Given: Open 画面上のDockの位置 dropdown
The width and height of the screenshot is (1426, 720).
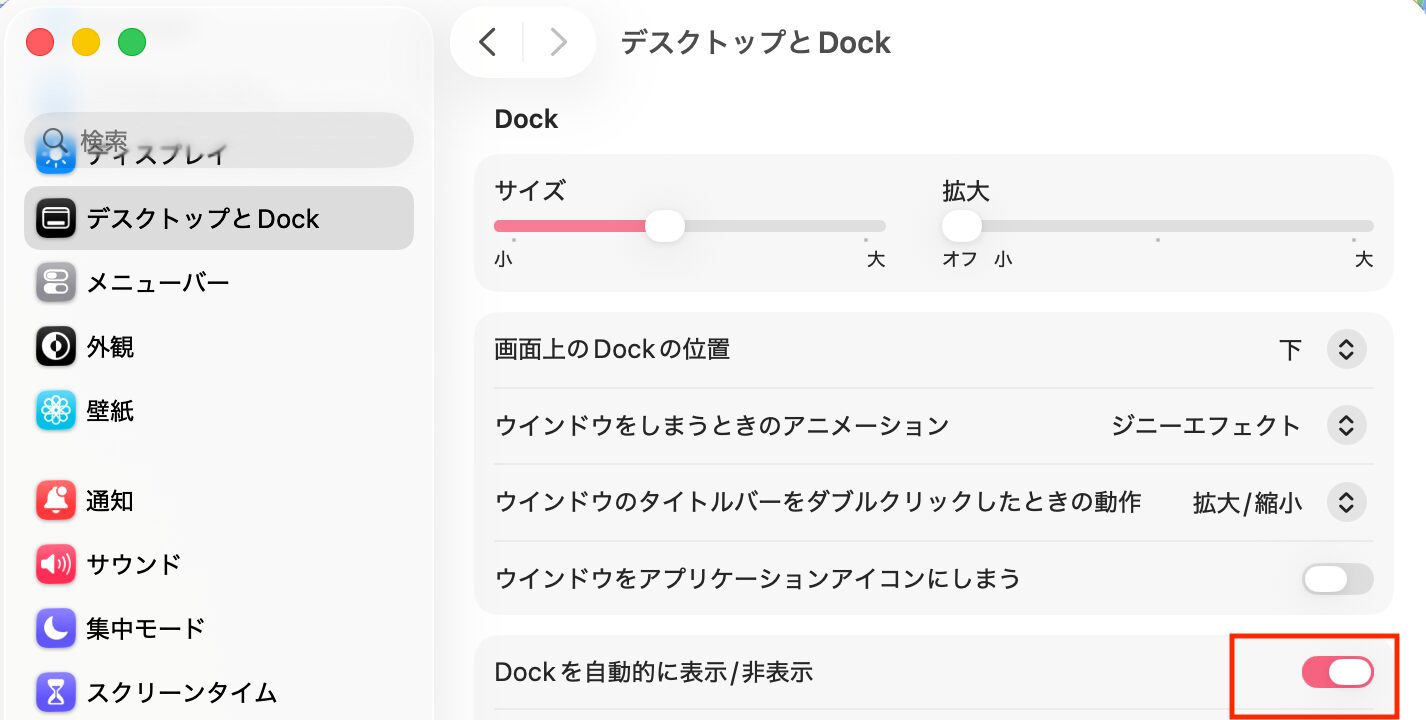Looking at the screenshot, I should [1346, 350].
